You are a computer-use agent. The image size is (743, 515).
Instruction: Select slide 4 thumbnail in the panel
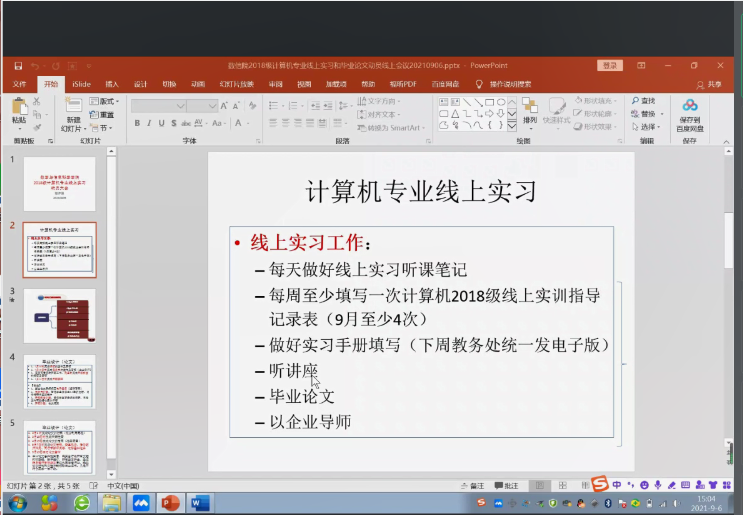pyautogui.click(x=59, y=382)
